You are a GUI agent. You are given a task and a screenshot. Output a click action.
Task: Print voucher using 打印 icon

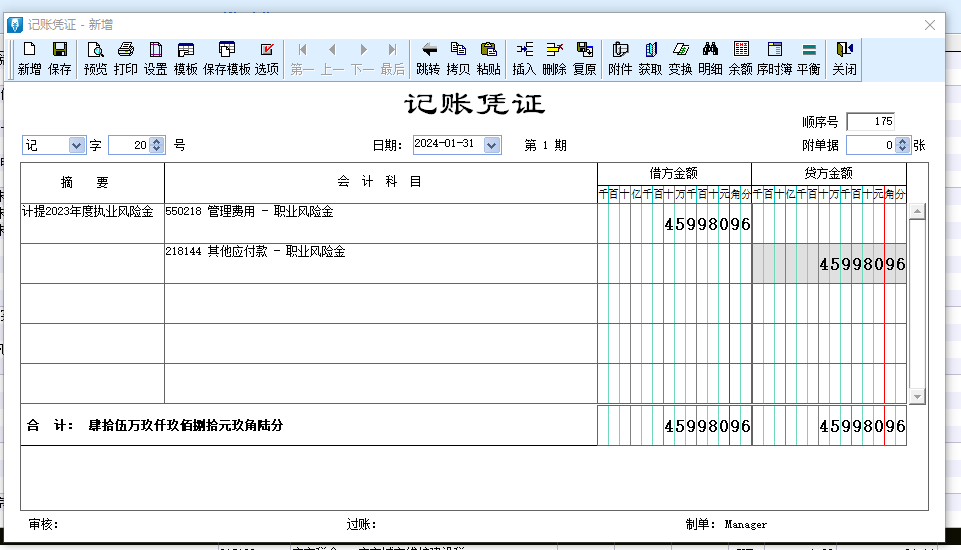pyautogui.click(x=125, y=58)
